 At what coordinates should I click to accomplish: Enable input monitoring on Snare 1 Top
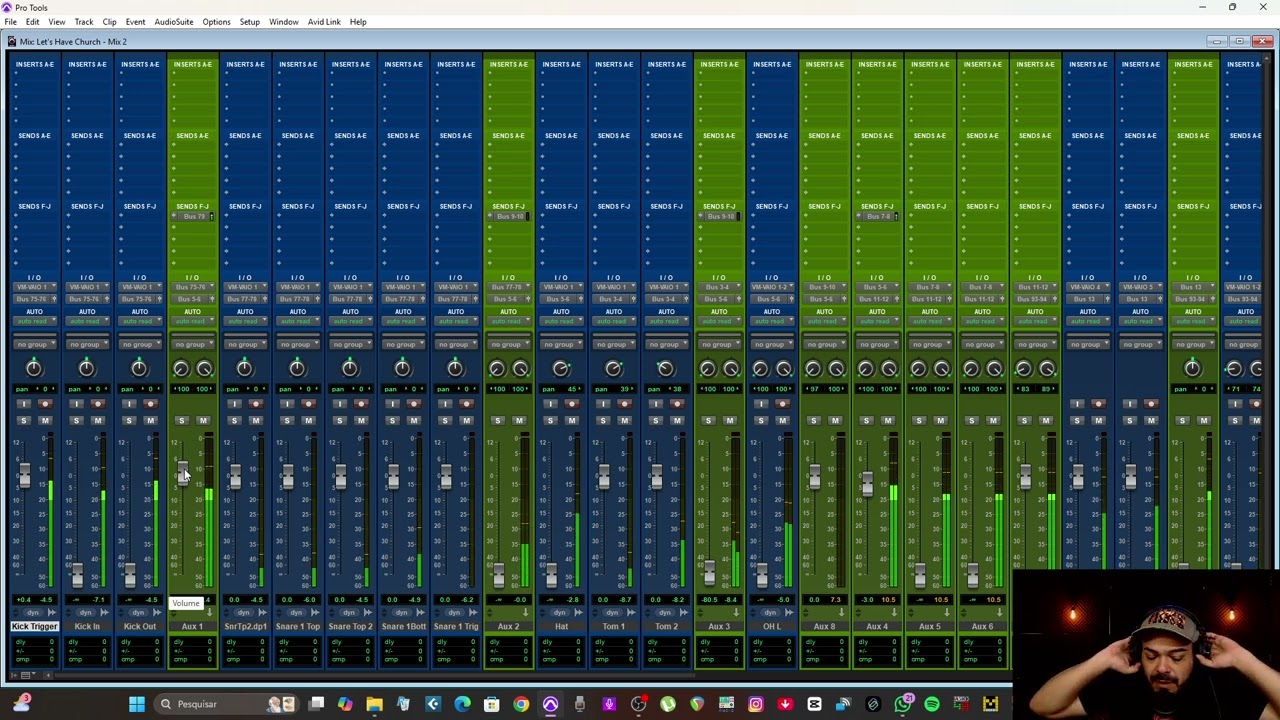(x=286, y=404)
